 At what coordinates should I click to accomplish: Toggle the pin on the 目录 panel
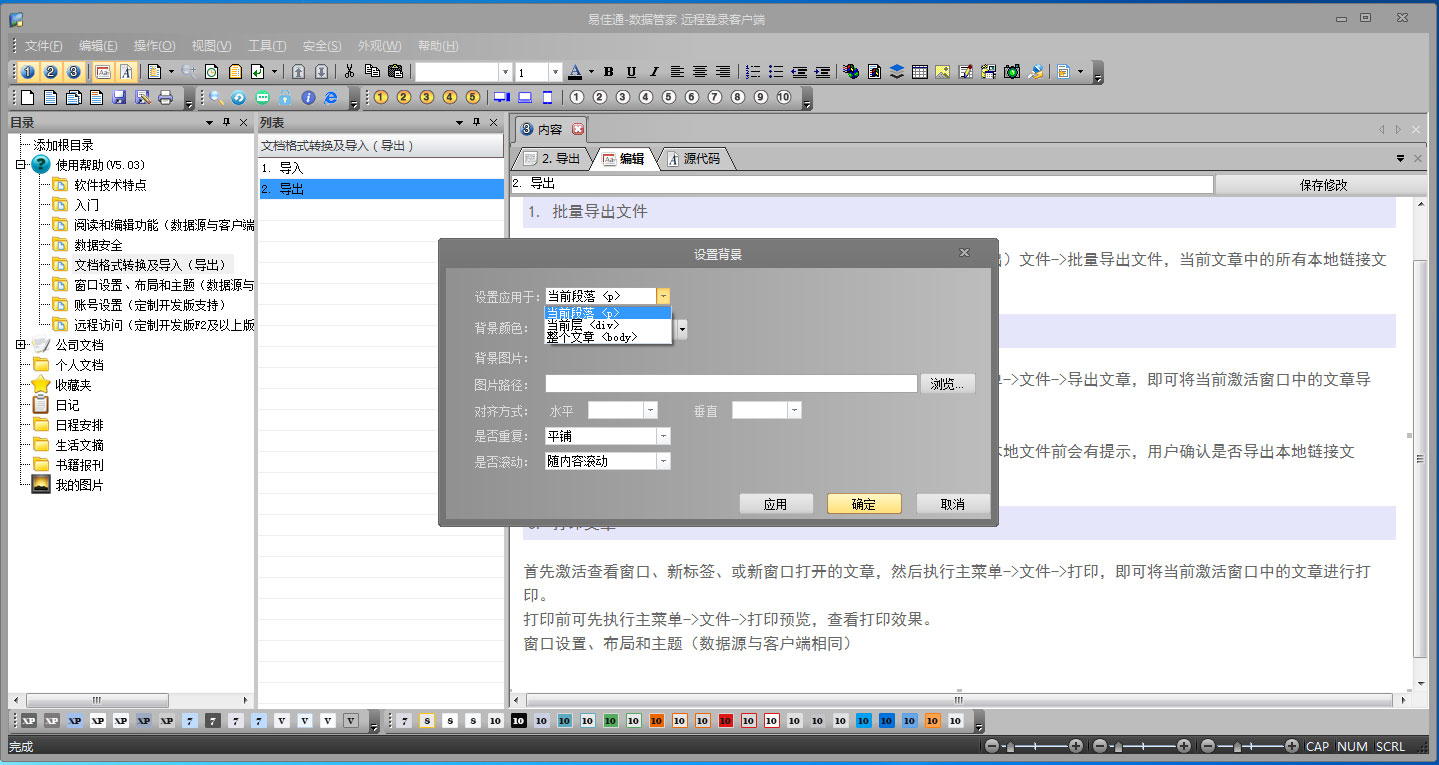click(226, 123)
